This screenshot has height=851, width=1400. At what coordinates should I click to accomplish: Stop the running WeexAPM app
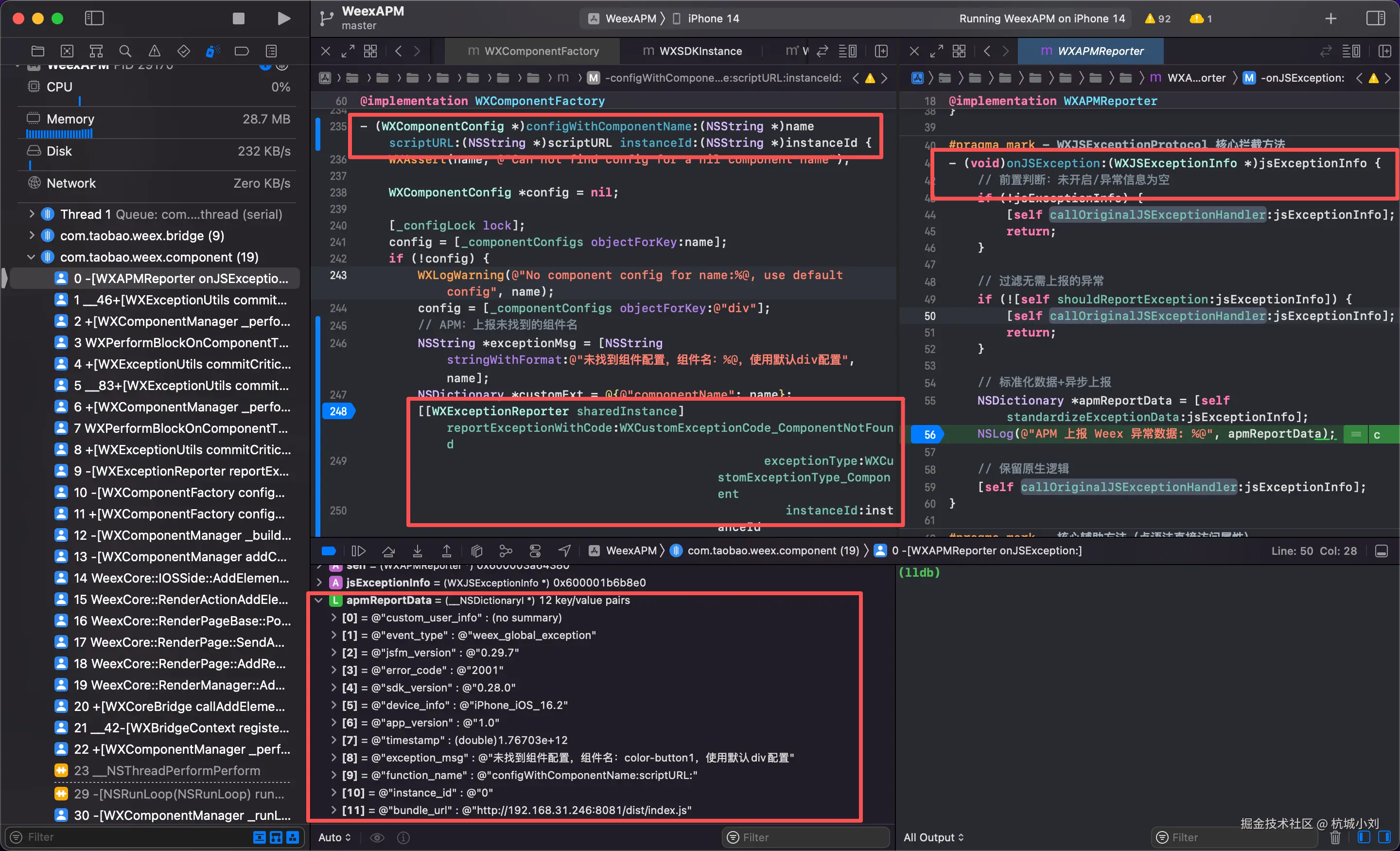pos(239,19)
